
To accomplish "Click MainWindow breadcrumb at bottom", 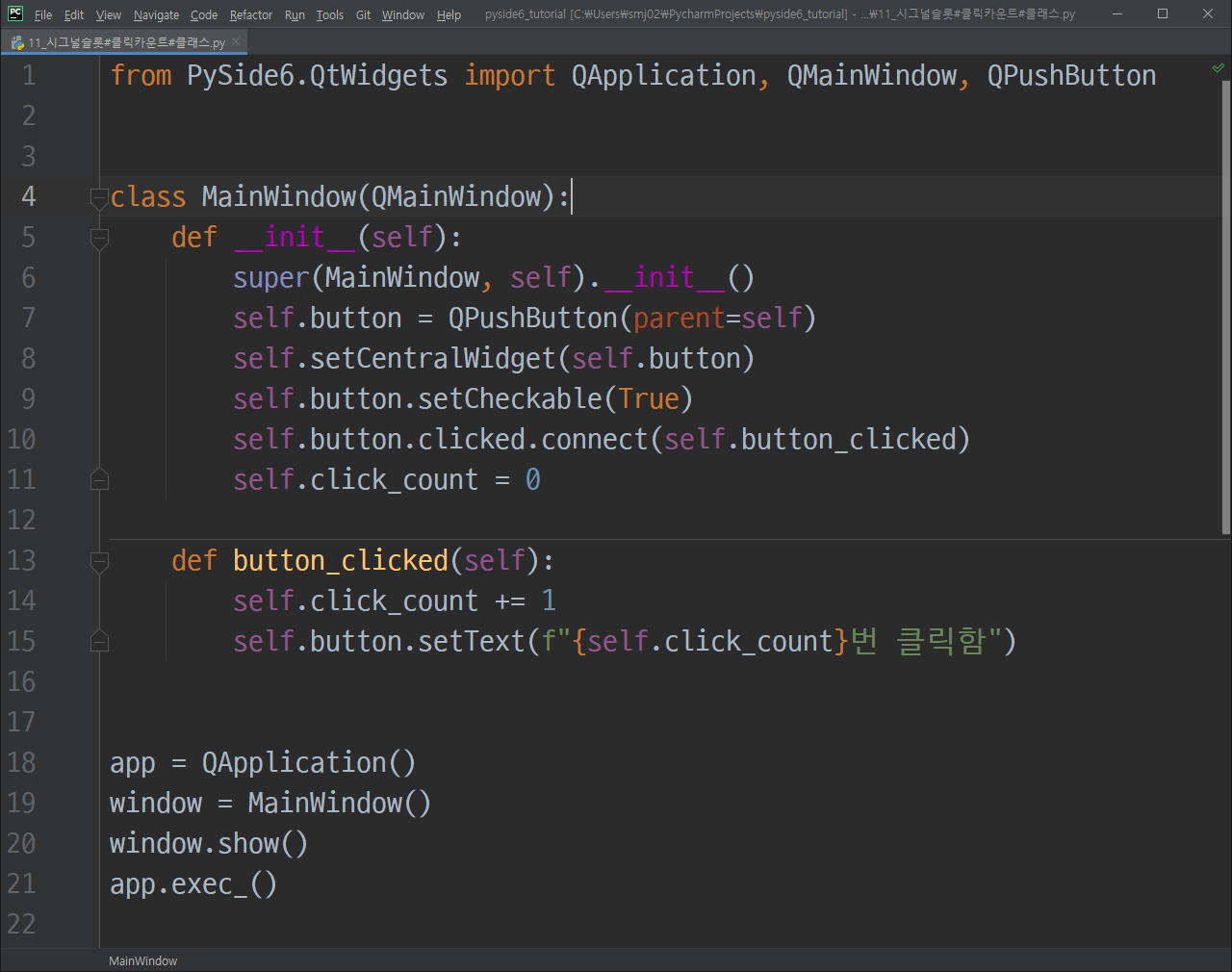I will click(142, 960).
